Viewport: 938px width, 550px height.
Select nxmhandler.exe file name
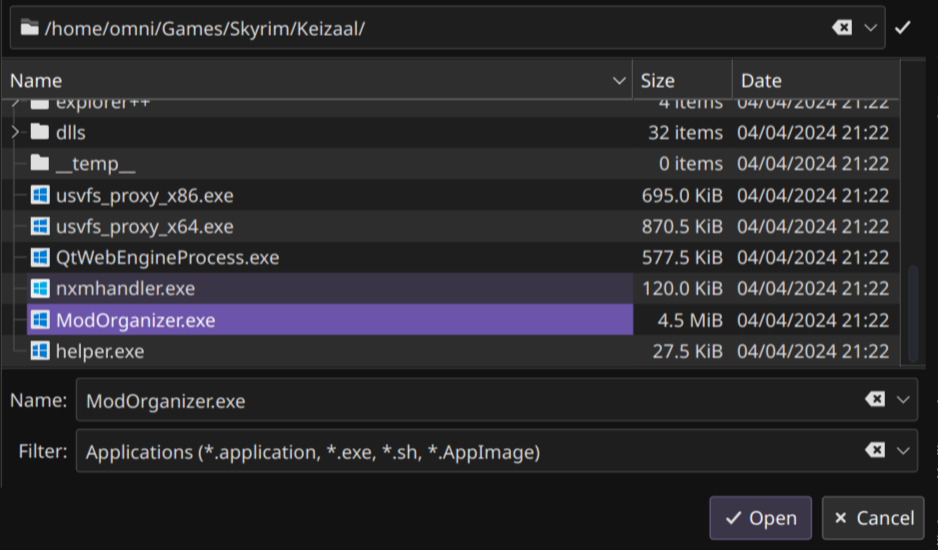point(126,288)
